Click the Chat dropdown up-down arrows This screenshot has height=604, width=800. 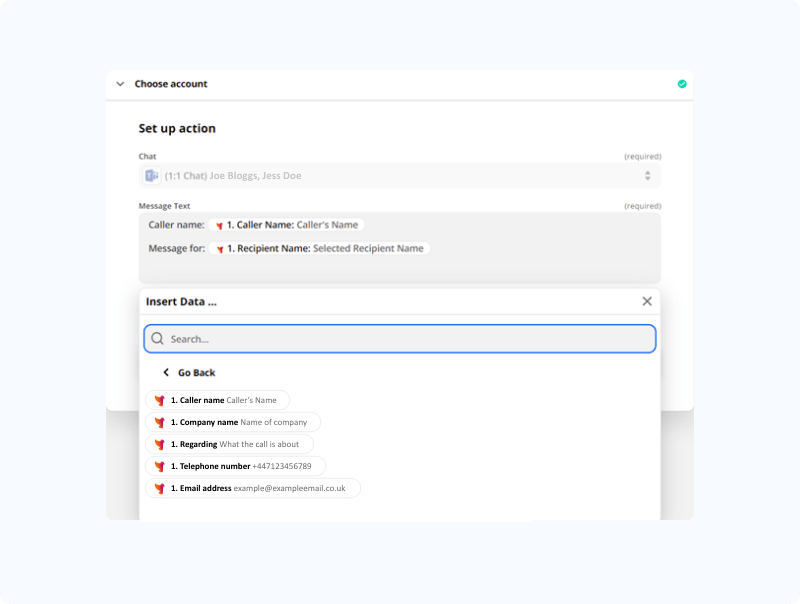647,175
